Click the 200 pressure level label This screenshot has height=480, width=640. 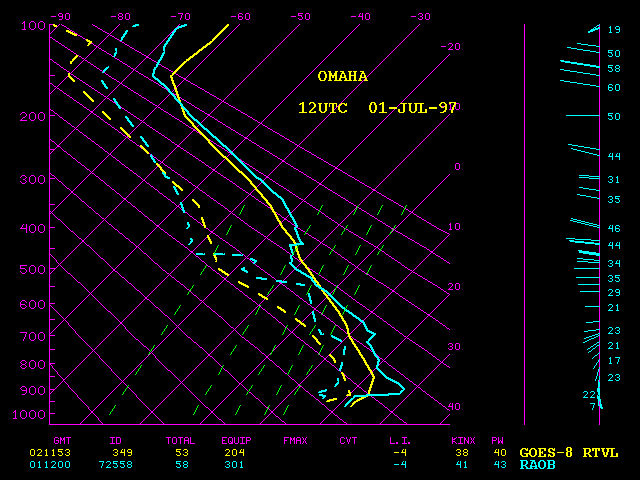pyautogui.click(x=33, y=116)
